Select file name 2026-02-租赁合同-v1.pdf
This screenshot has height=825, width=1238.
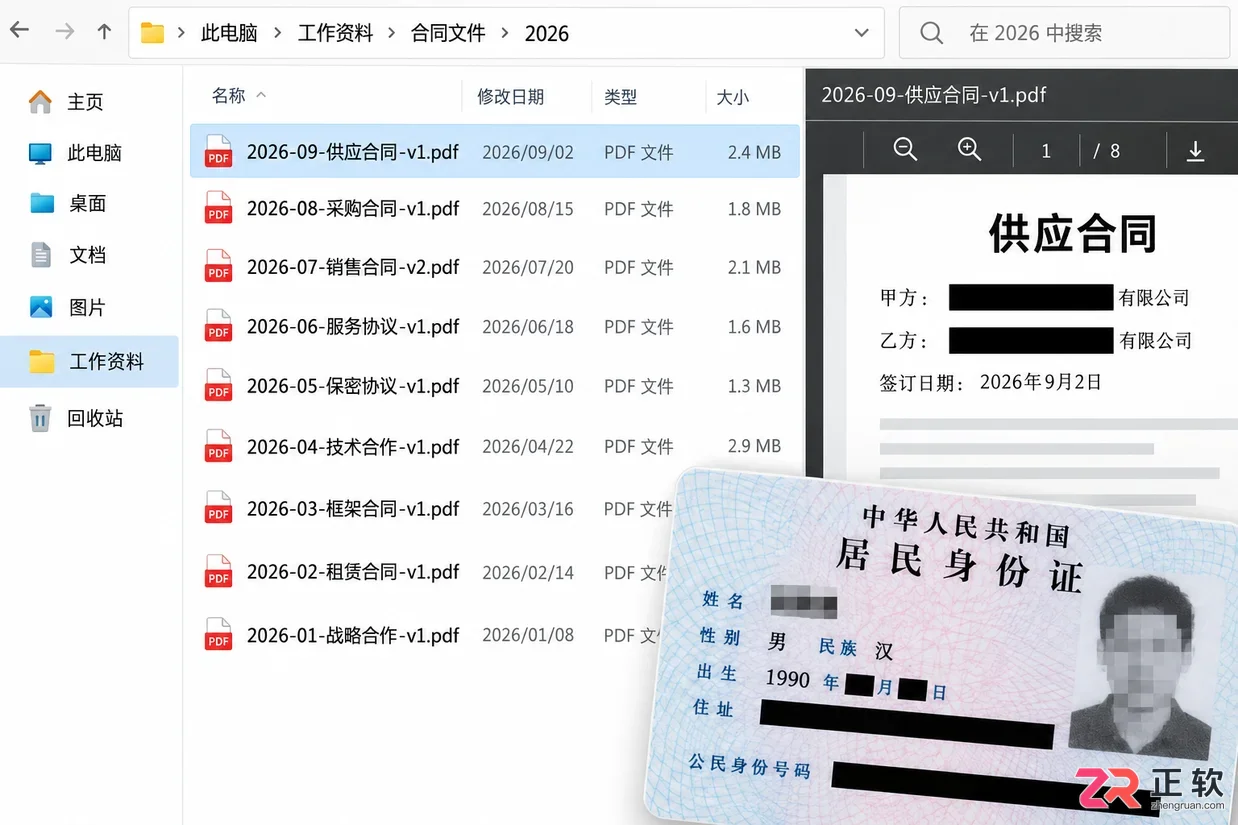[x=353, y=572]
